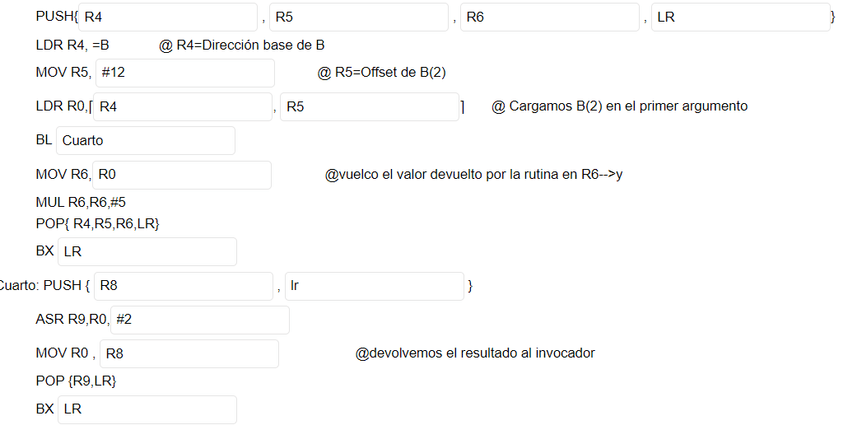Focus the BL field containing Cuarto

pyautogui.click(x=146, y=141)
